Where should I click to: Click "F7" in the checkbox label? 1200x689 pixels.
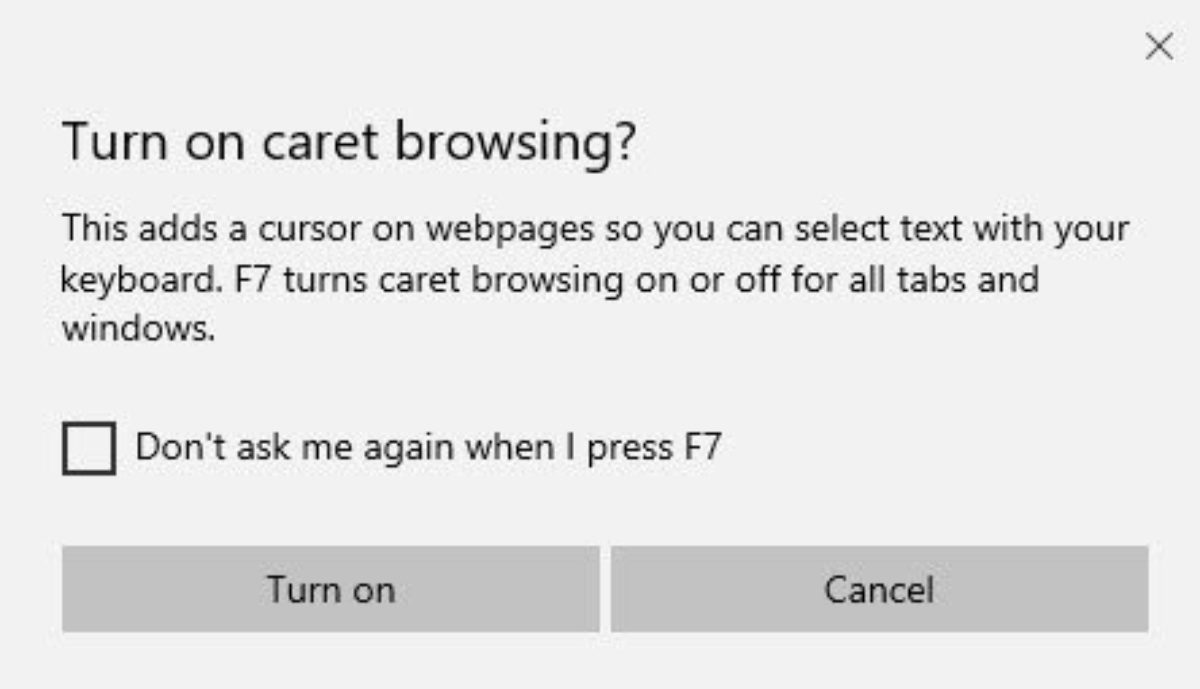[x=702, y=447]
